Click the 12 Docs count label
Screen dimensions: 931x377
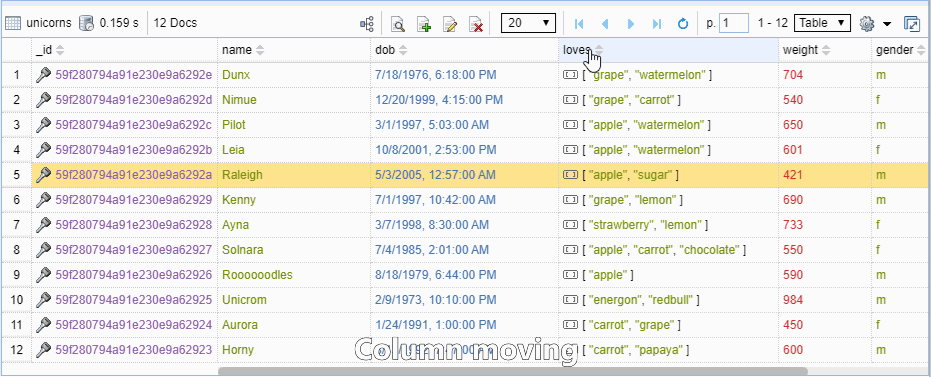pyautogui.click(x=175, y=23)
